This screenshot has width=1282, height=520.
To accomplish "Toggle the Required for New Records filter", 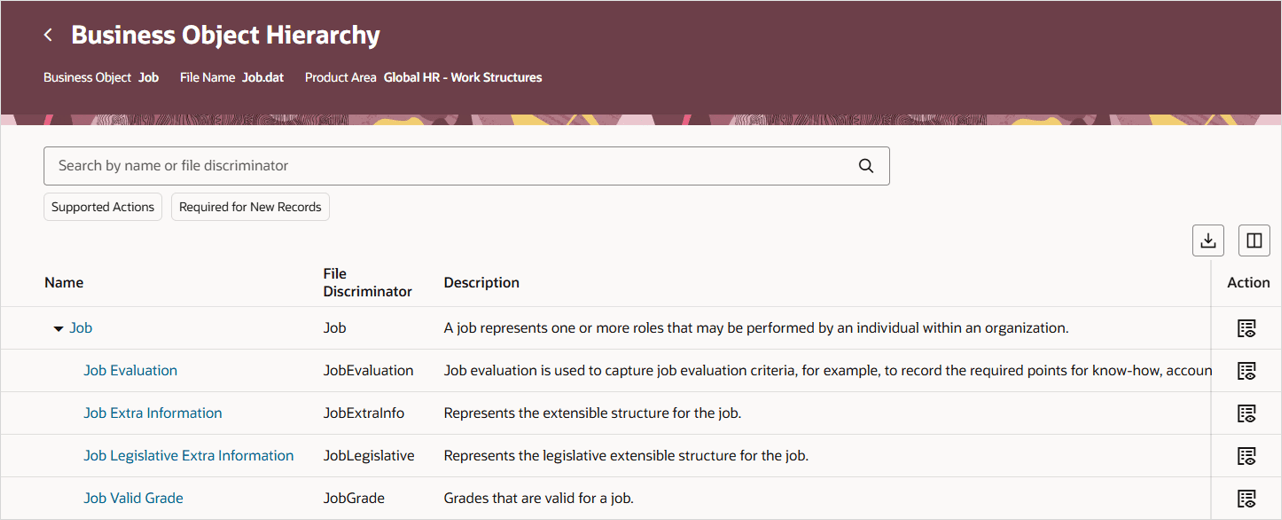I will coord(250,207).
